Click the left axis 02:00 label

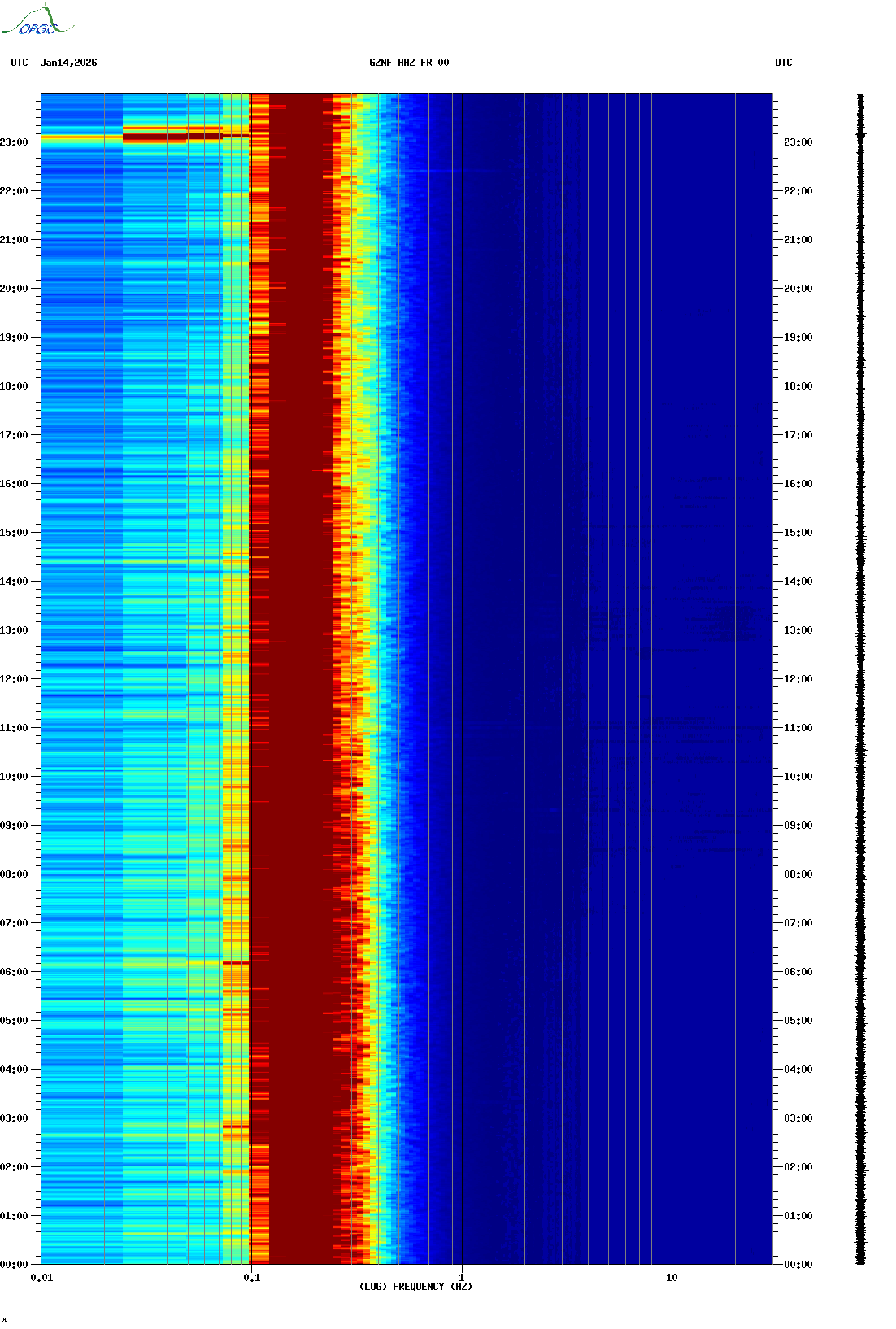(14, 1167)
